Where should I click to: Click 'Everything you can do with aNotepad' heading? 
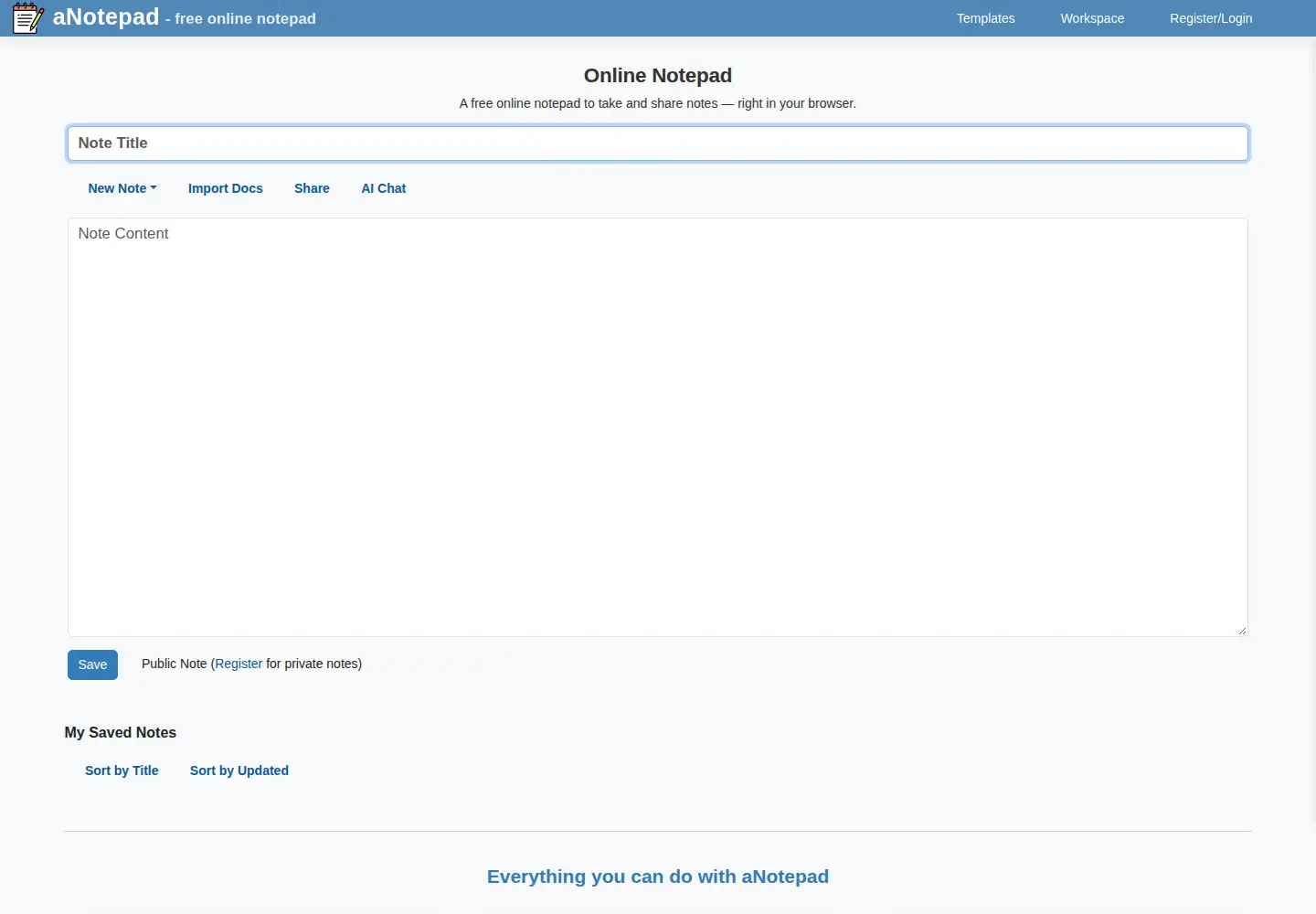click(x=658, y=877)
